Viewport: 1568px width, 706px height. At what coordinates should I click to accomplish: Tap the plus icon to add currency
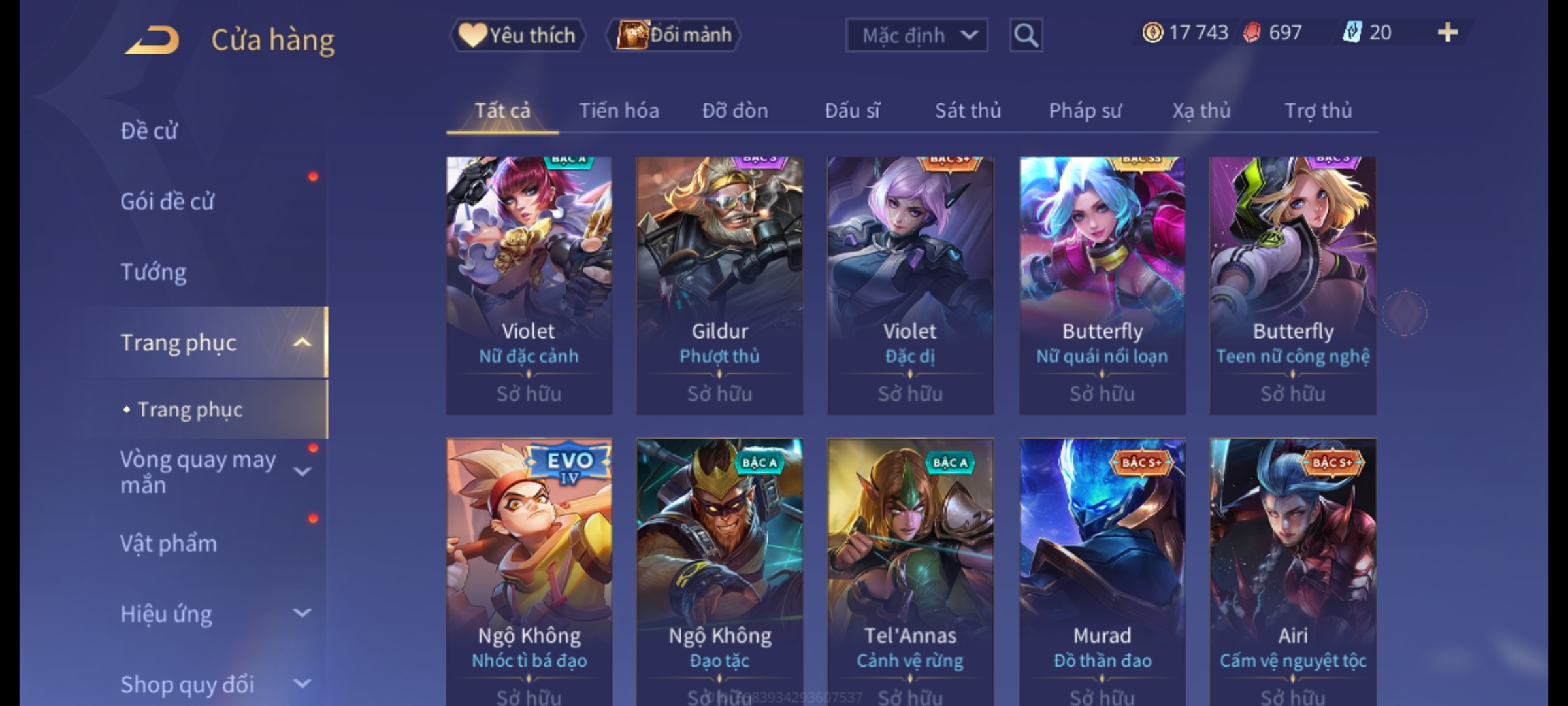1448,32
